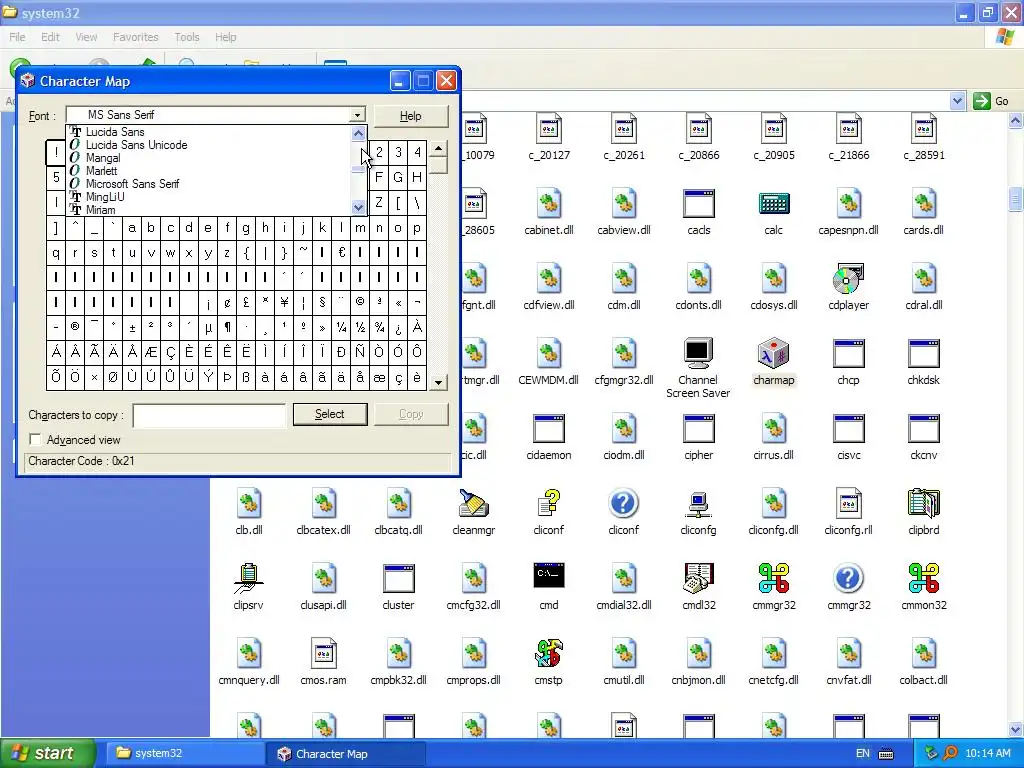
Task: Select the ¼ fraction character cell
Action: [x=341, y=327]
